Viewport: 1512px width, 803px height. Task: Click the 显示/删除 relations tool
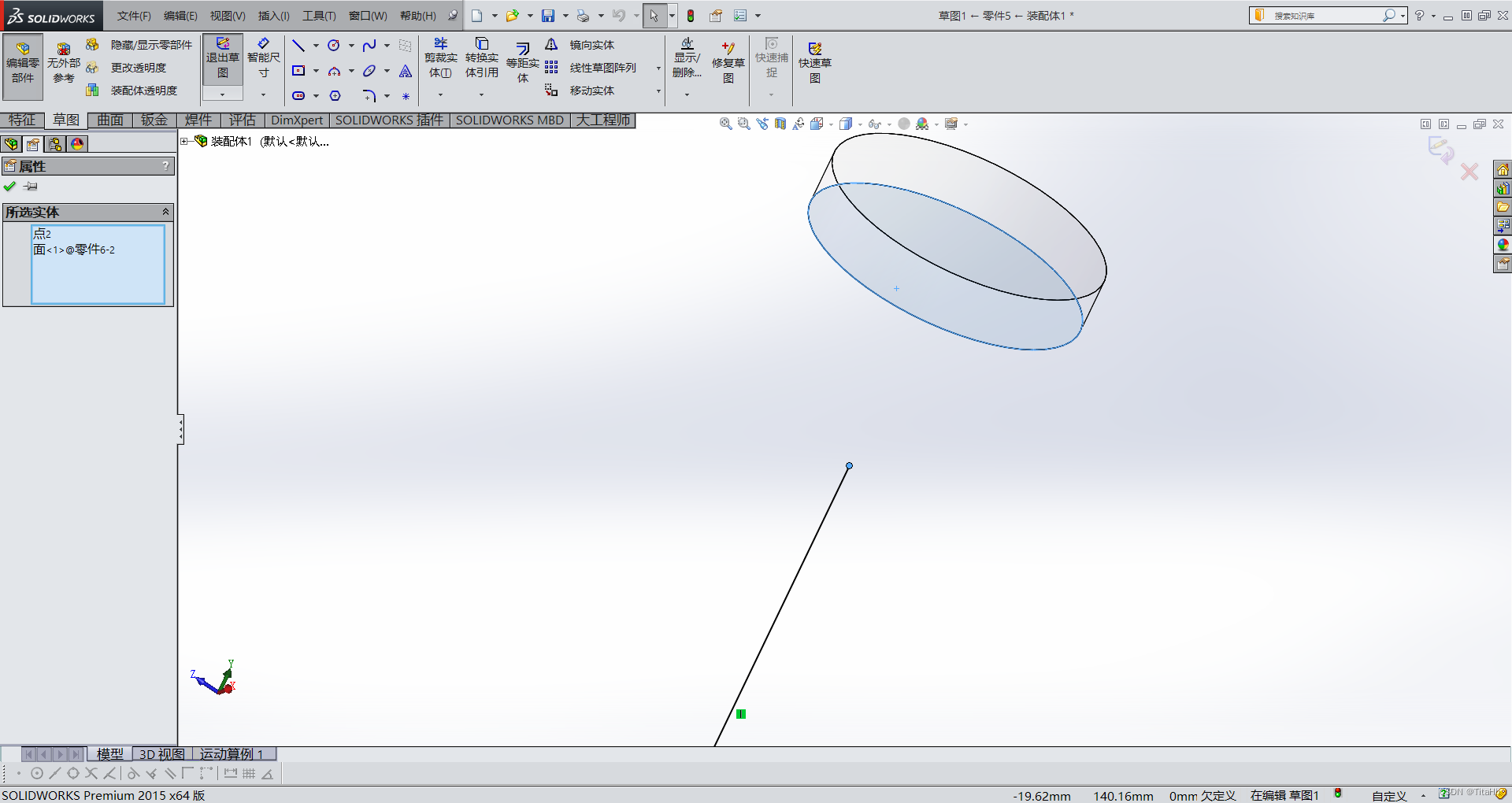pyautogui.click(x=687, y=58)
